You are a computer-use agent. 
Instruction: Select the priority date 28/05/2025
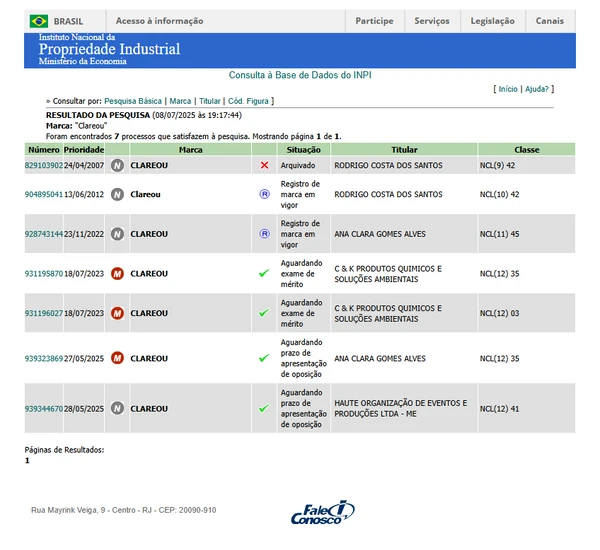(x=84, y=408)
